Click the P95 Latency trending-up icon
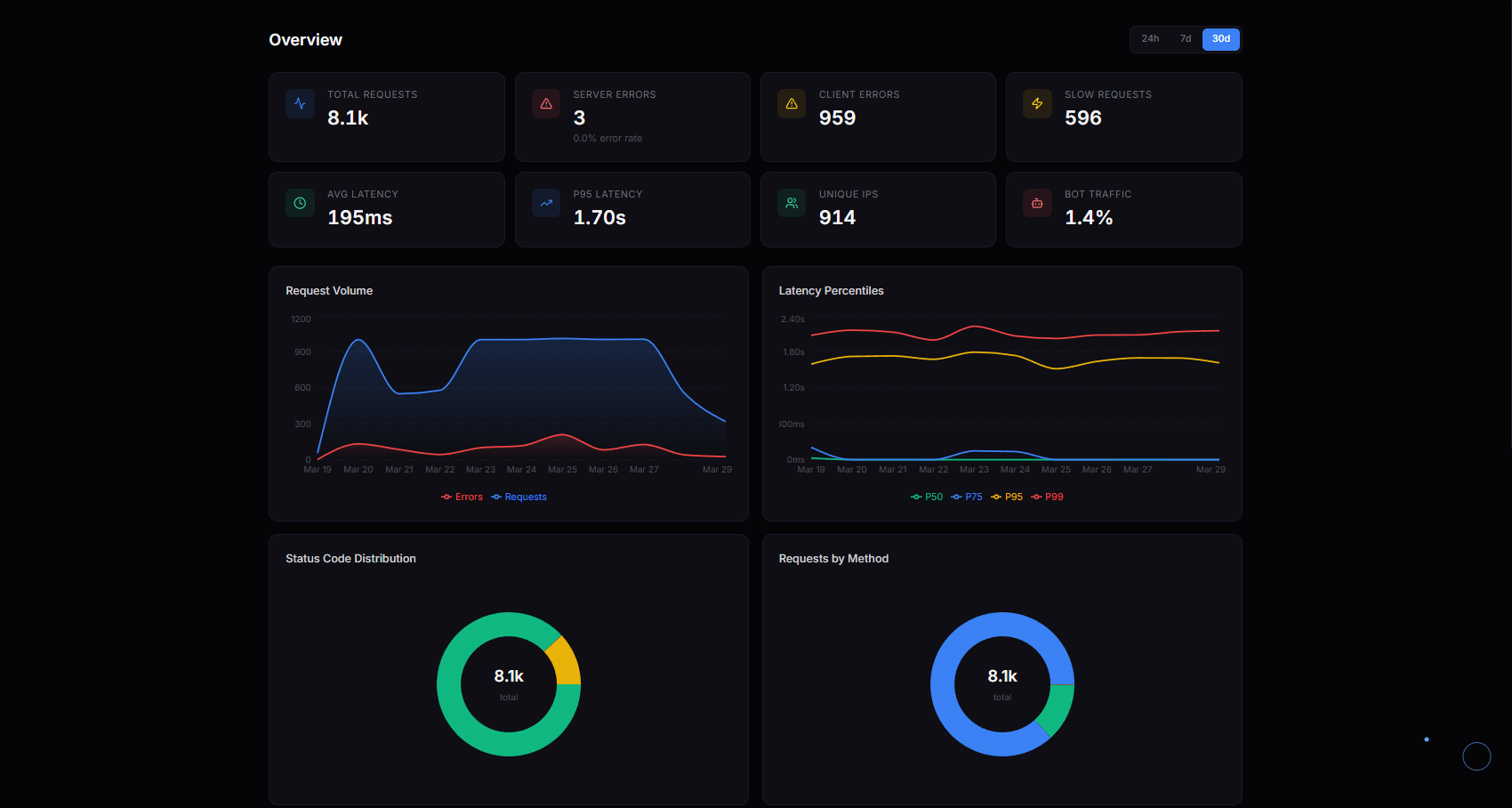The height and width of the screenshot is (808, 1512). pos(546,204)
